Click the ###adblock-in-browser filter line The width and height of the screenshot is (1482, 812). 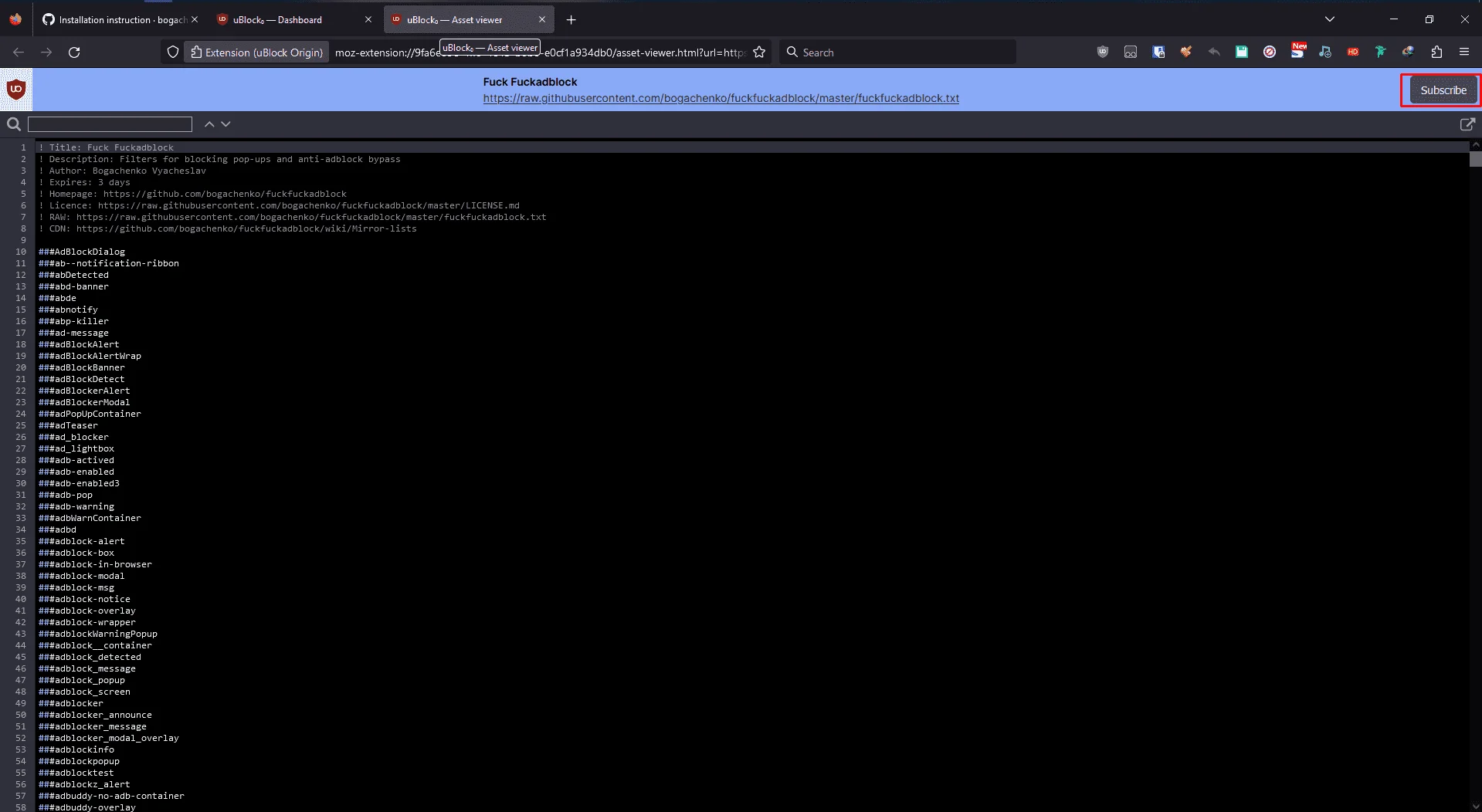click(96, 564)
